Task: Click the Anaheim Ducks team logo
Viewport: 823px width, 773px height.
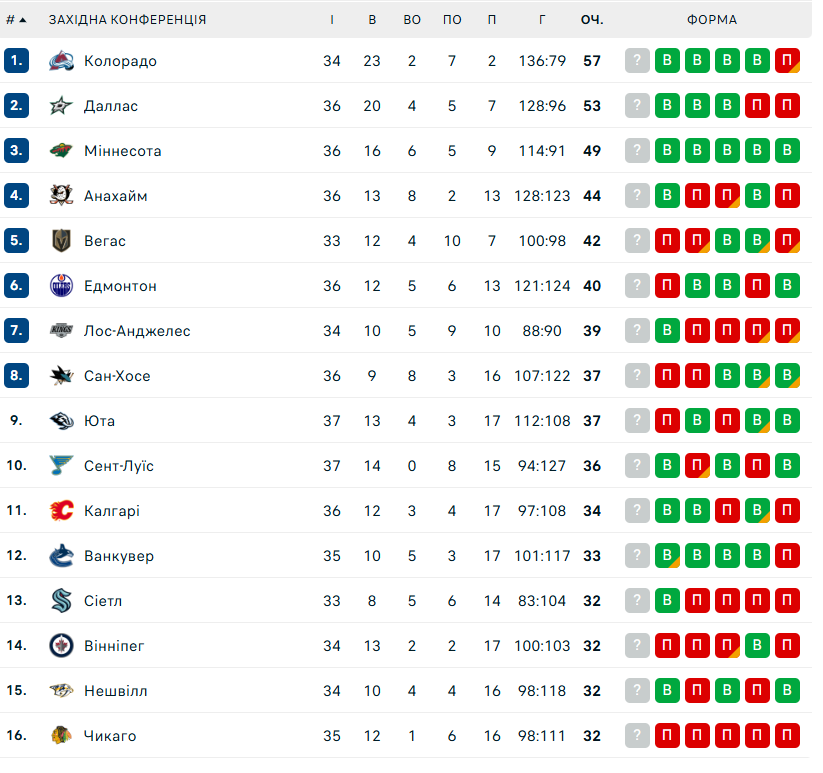Action: (x=61, y=196)
